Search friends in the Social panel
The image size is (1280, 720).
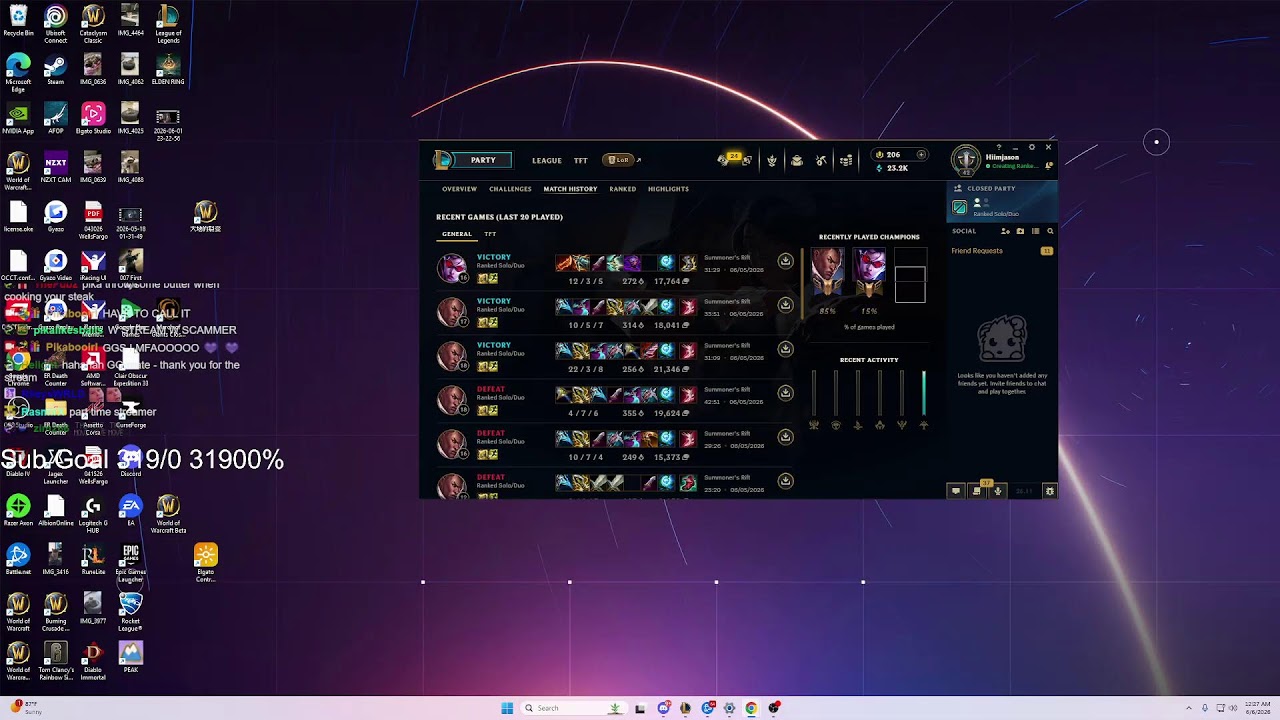click(1050, 231)
